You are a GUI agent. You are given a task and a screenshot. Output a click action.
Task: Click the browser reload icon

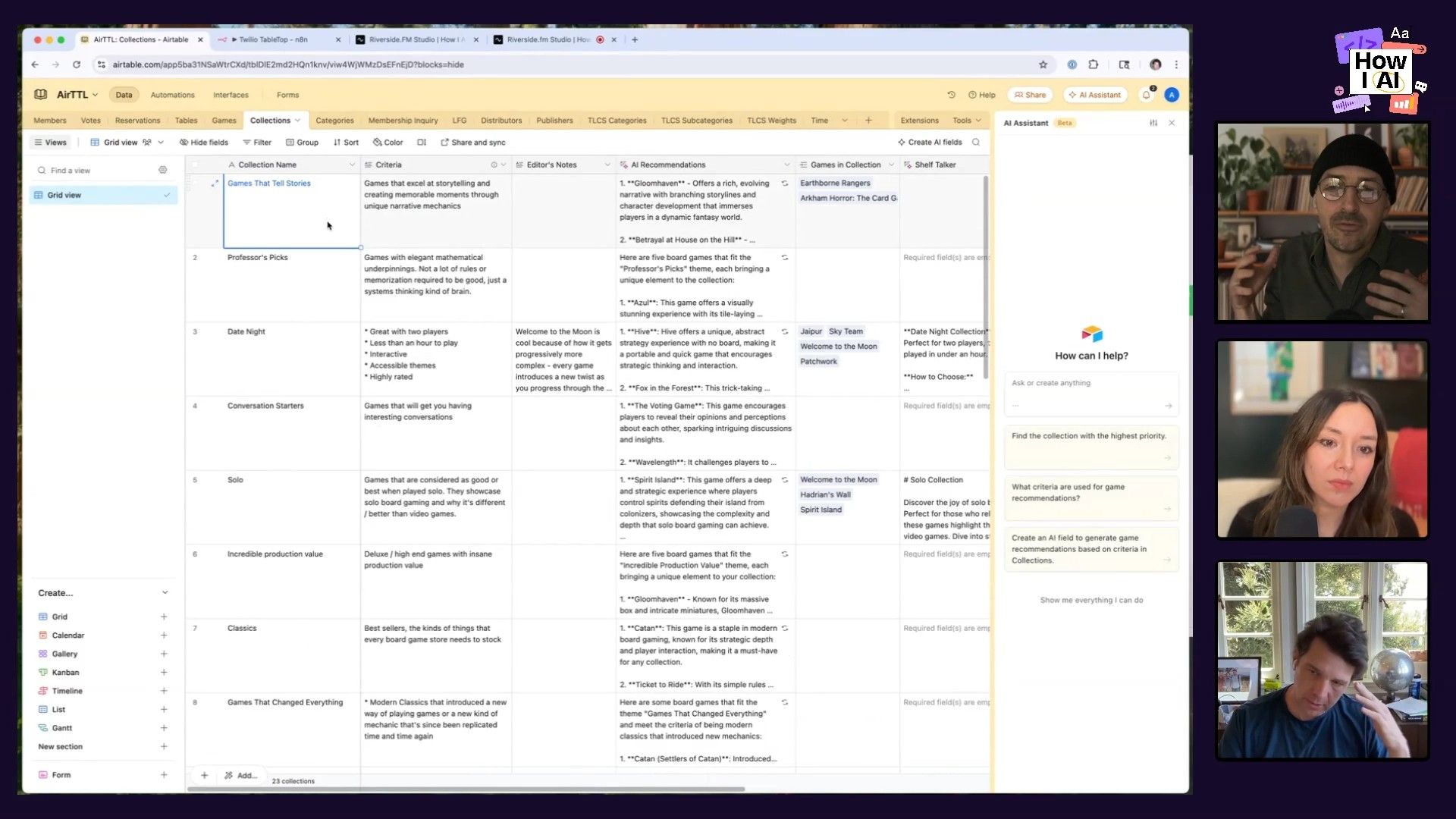(x=77, y=64)
